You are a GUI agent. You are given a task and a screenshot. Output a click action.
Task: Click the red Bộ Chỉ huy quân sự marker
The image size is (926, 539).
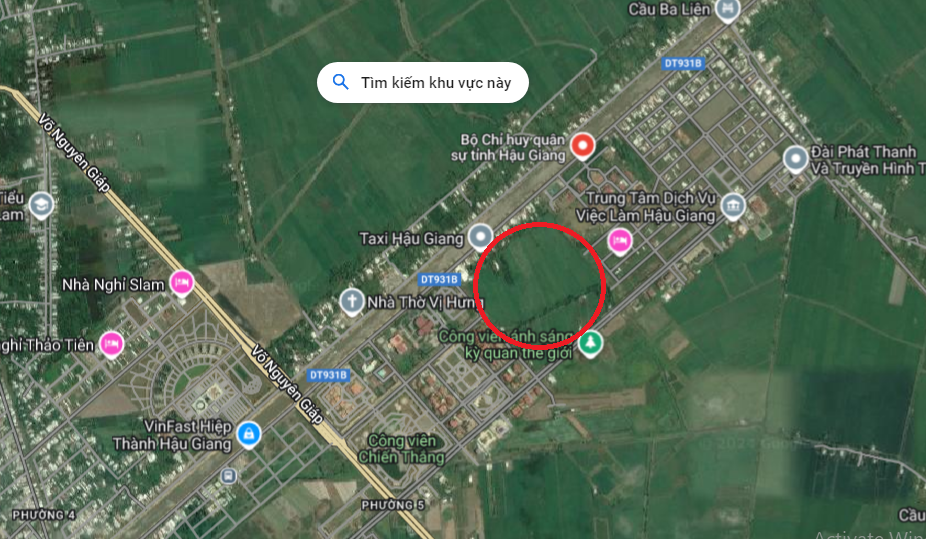click(582, 145)
